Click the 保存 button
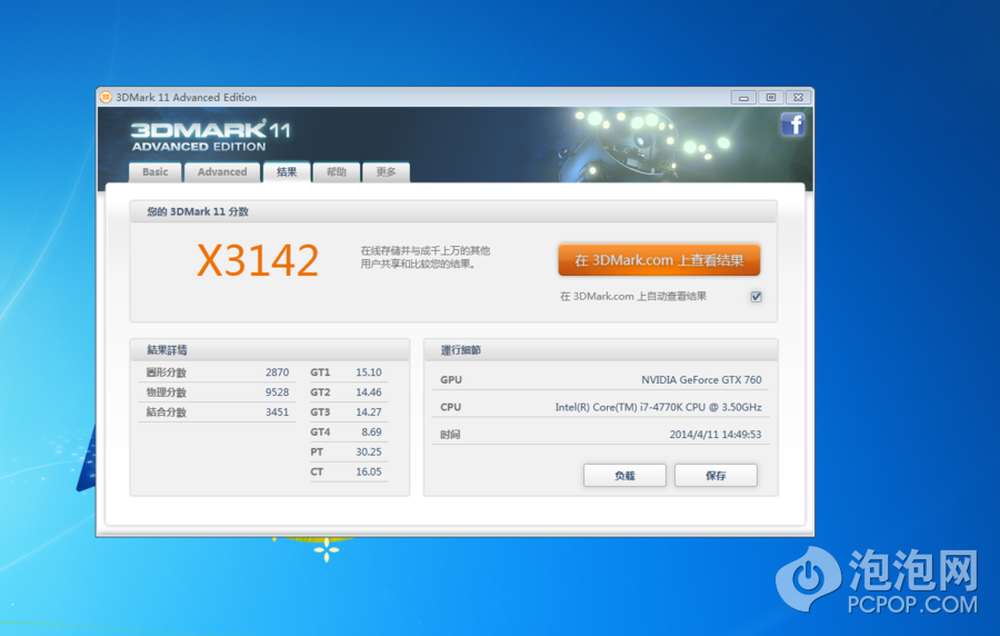 pyautogui.click(x=716, y=475)
